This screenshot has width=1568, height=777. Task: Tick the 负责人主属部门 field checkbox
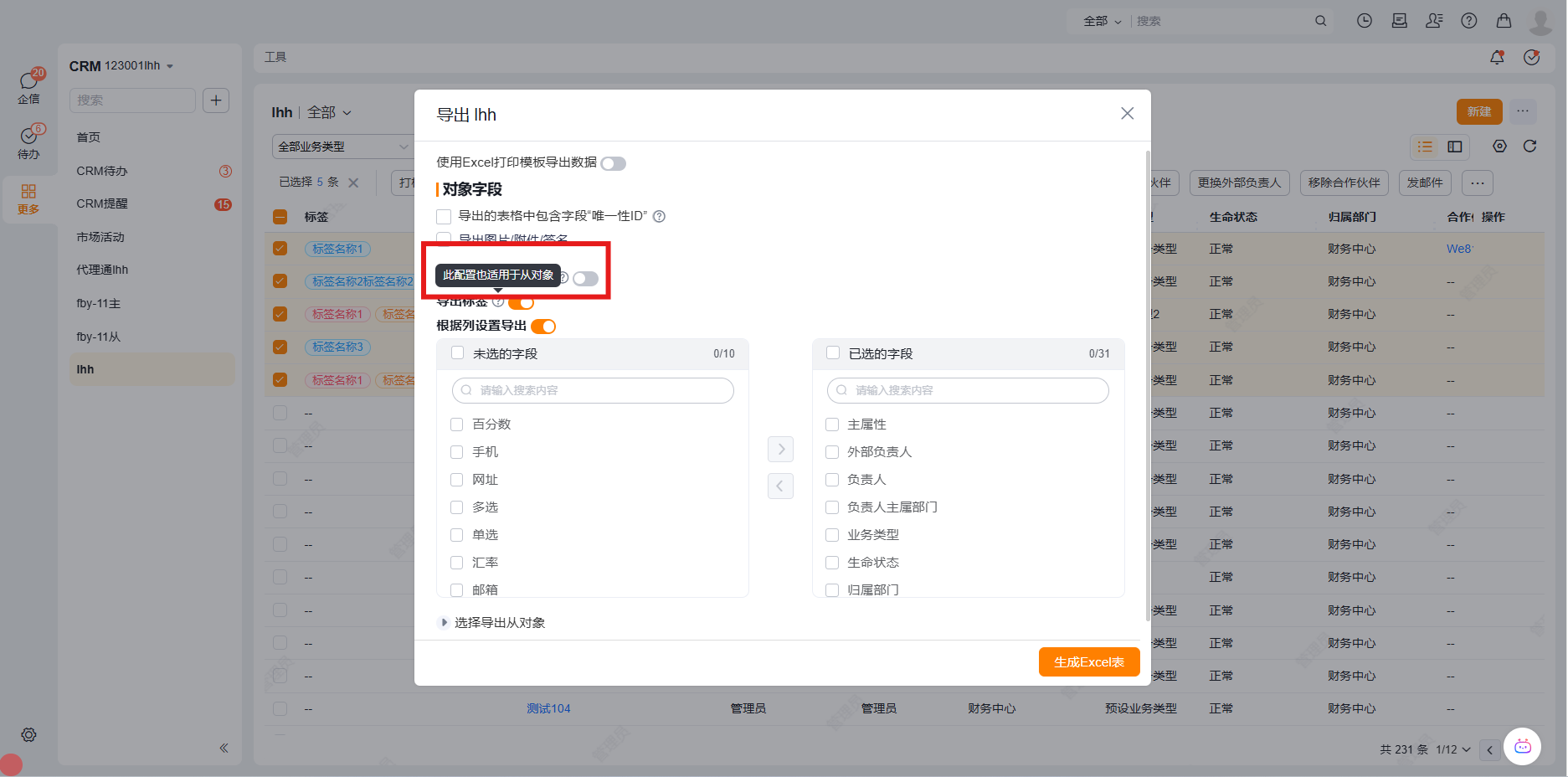pos(832,507)
